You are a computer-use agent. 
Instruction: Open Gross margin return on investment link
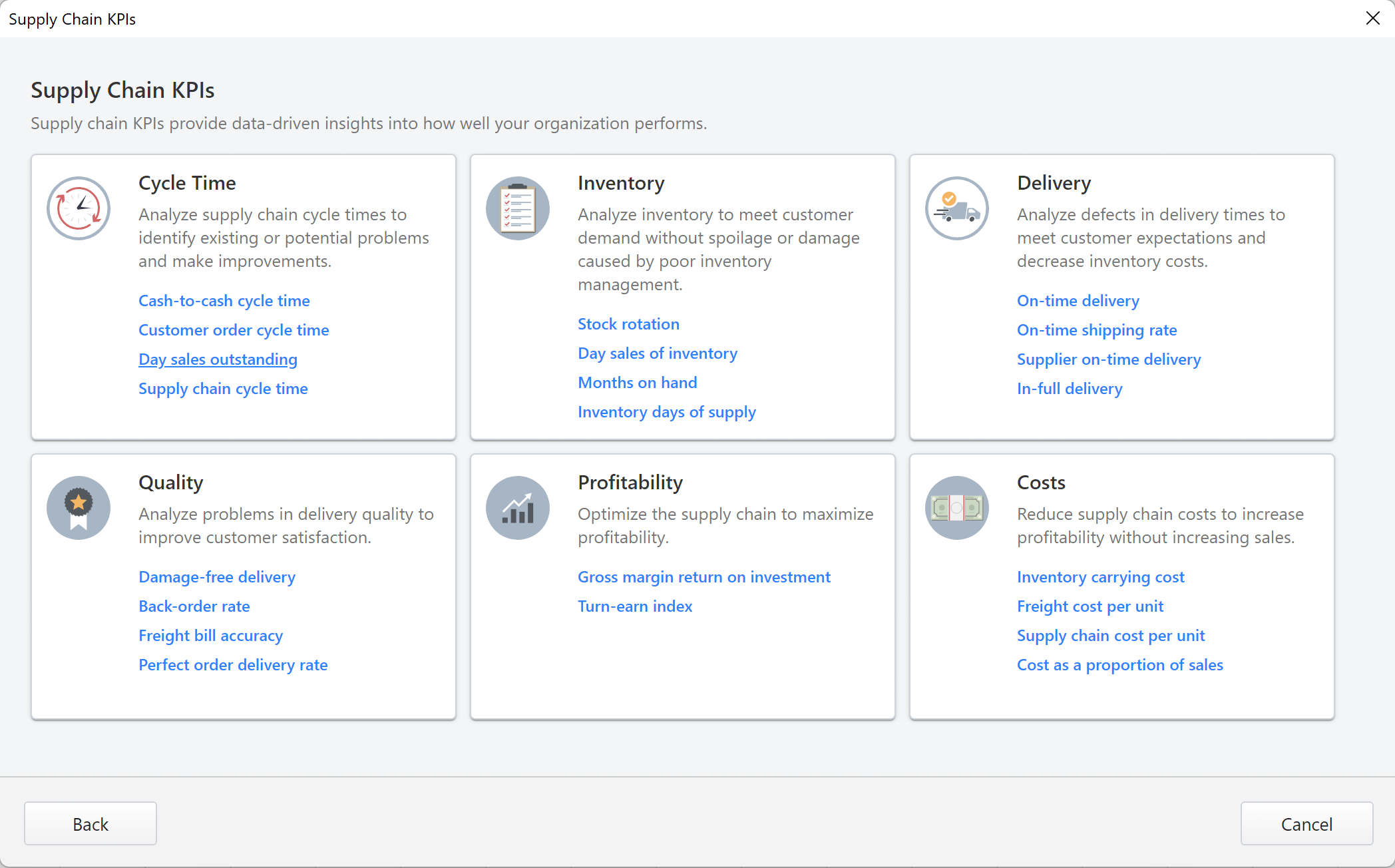(x=704, y=576)
